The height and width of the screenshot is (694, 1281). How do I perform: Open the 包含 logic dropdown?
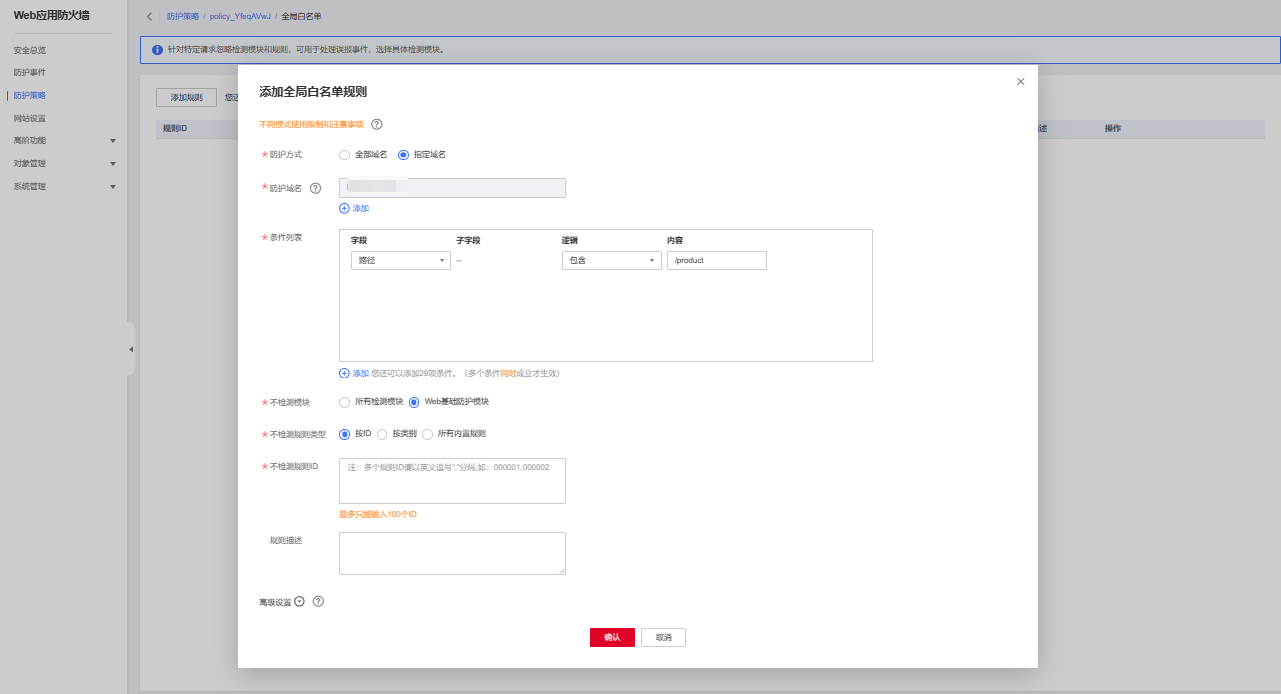pyautogui.click(x=611, y=260)
